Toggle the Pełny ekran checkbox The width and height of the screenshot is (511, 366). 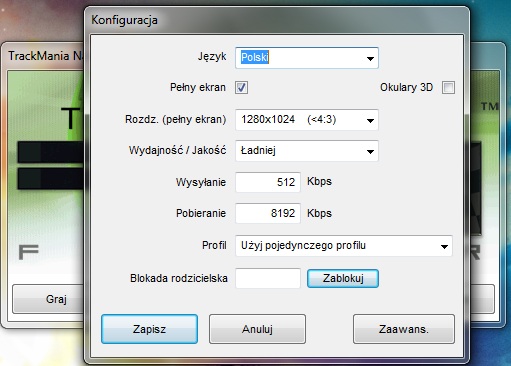click(241, 88)
